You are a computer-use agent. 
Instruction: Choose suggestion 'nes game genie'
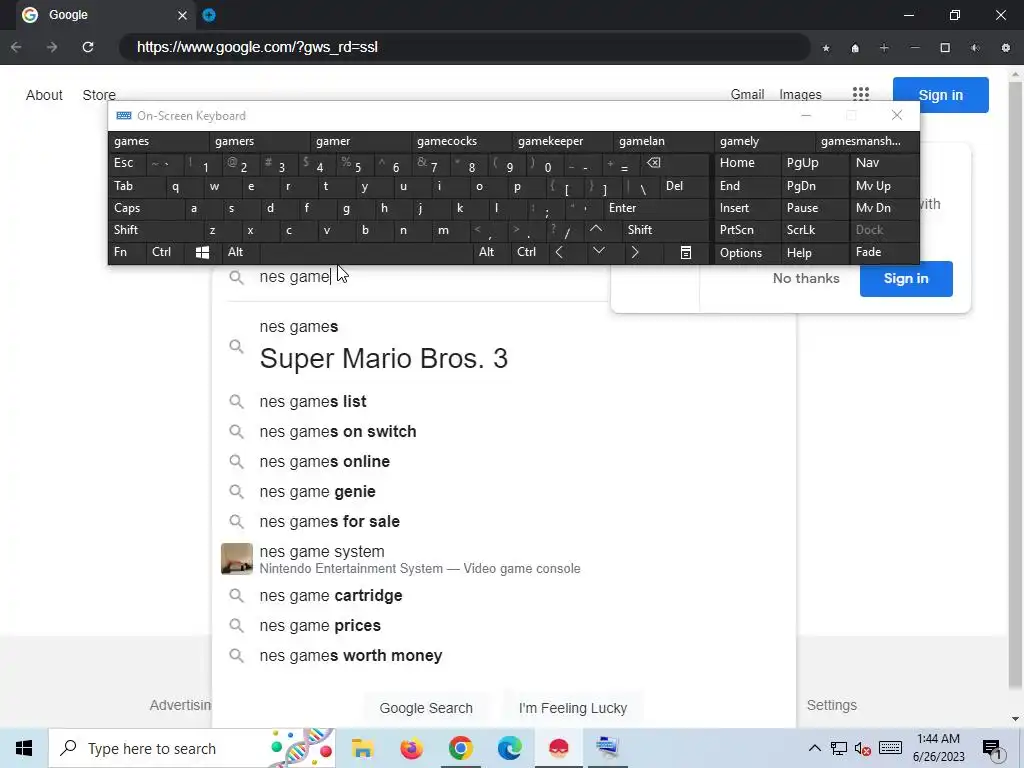pyautogui.click(x=317, y=491)
